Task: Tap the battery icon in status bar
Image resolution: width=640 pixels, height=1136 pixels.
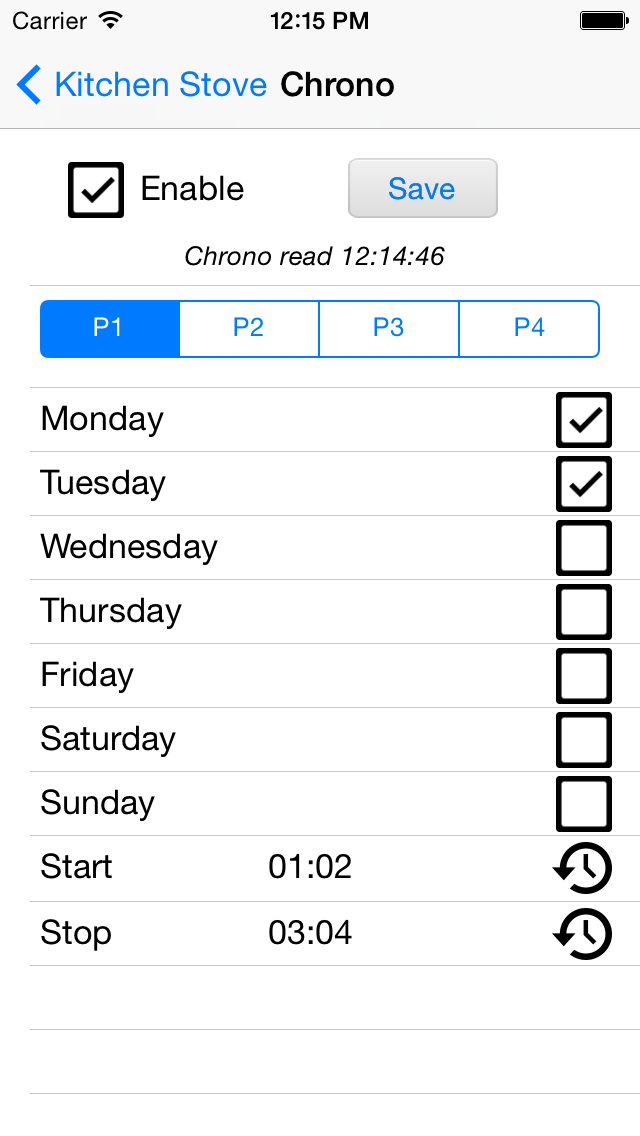Action: point(604,20)
